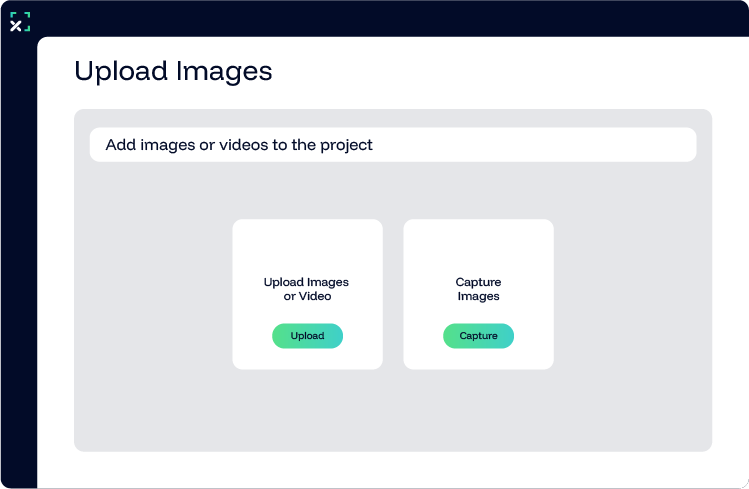Click the gray panel area right of the capture card
The width and height of the screenshot is (749, 489).
[632, 294]
